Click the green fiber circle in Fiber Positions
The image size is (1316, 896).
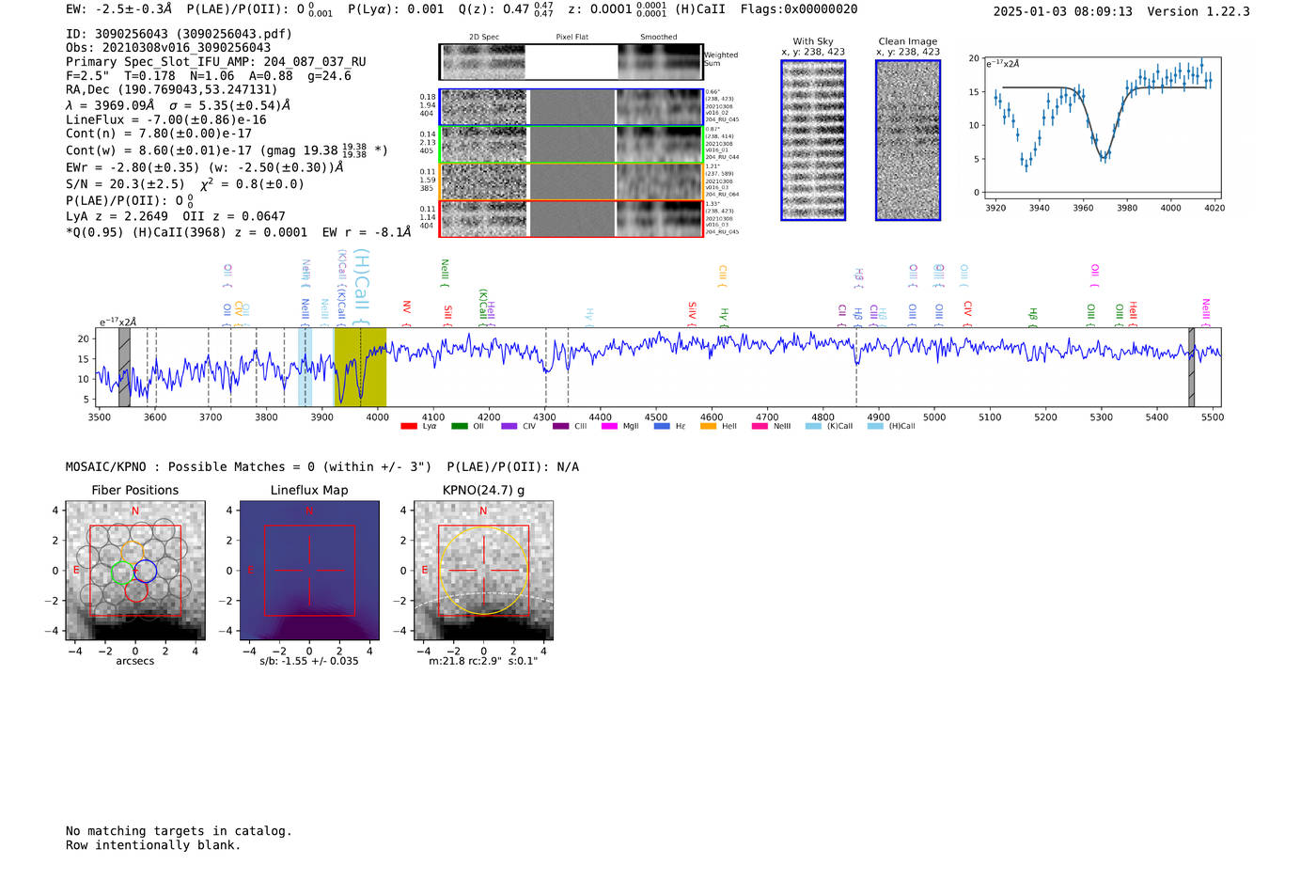(x=122, y=572)
